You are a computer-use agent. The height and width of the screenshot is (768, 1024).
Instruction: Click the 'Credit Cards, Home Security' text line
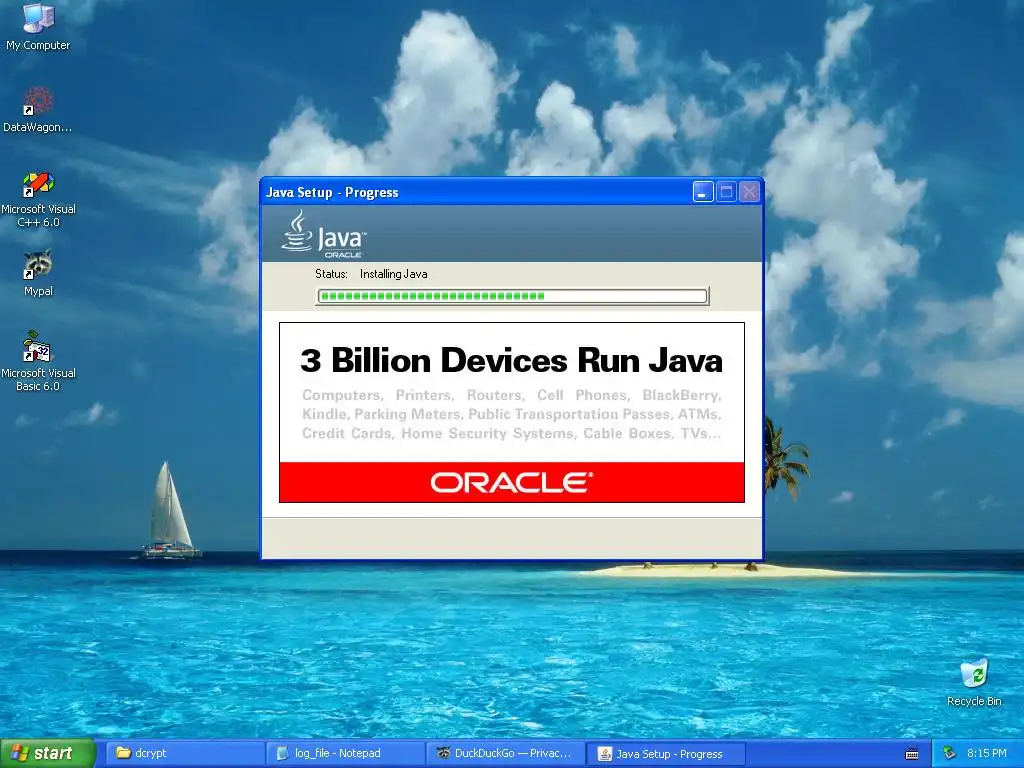pyautogui.click(x=511, y=433)
